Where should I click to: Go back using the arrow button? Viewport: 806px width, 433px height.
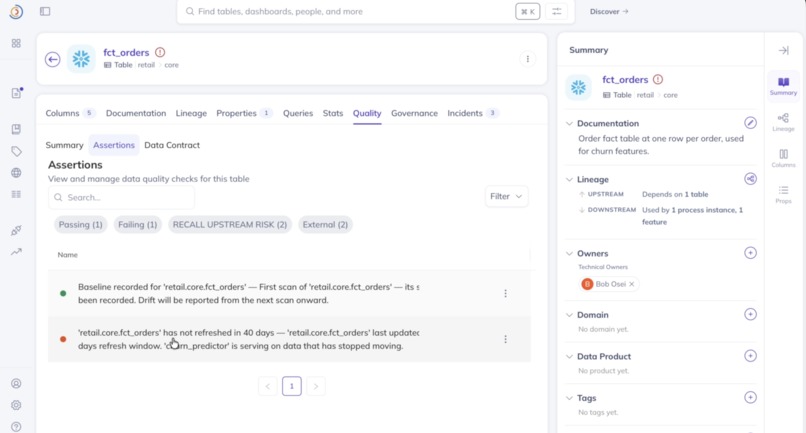(52, 59)
